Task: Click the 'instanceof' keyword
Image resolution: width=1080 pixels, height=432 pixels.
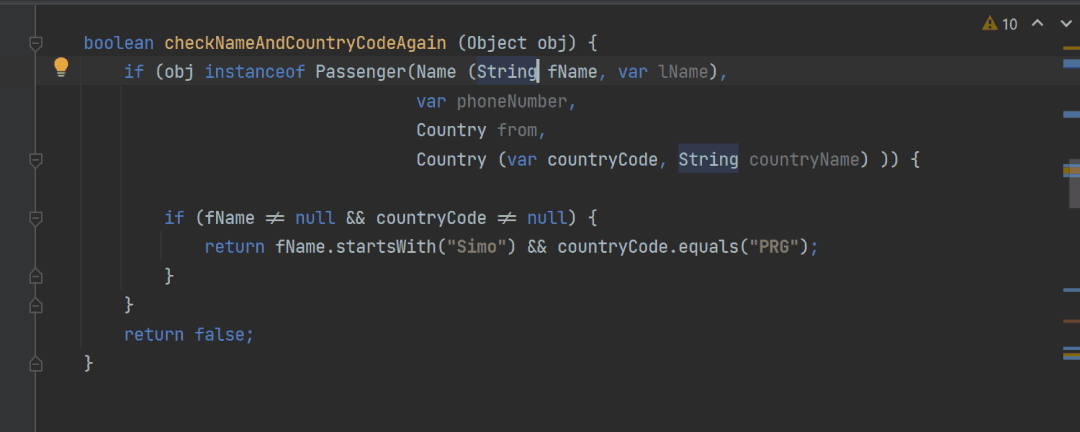Action: (x=255, y=72)
